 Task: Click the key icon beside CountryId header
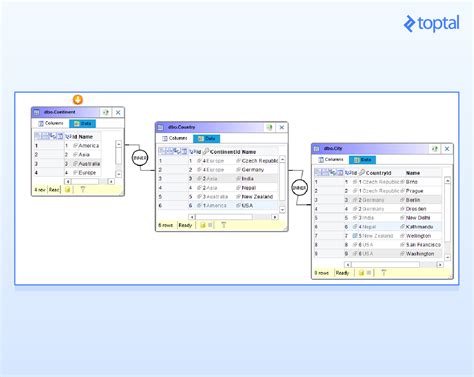[x=362, y=173]
